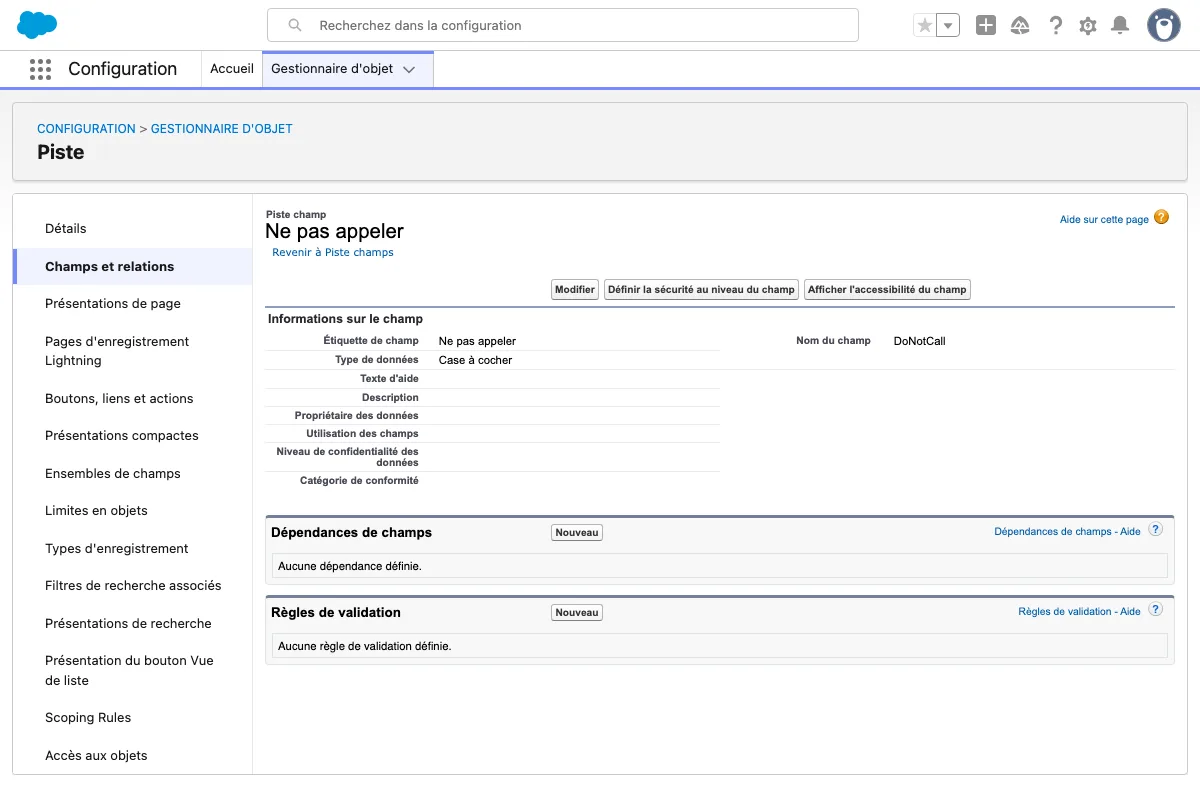Viewport: 1200px width, 787px height.
Task: View notifications bell
Action: coord(1120,26)
